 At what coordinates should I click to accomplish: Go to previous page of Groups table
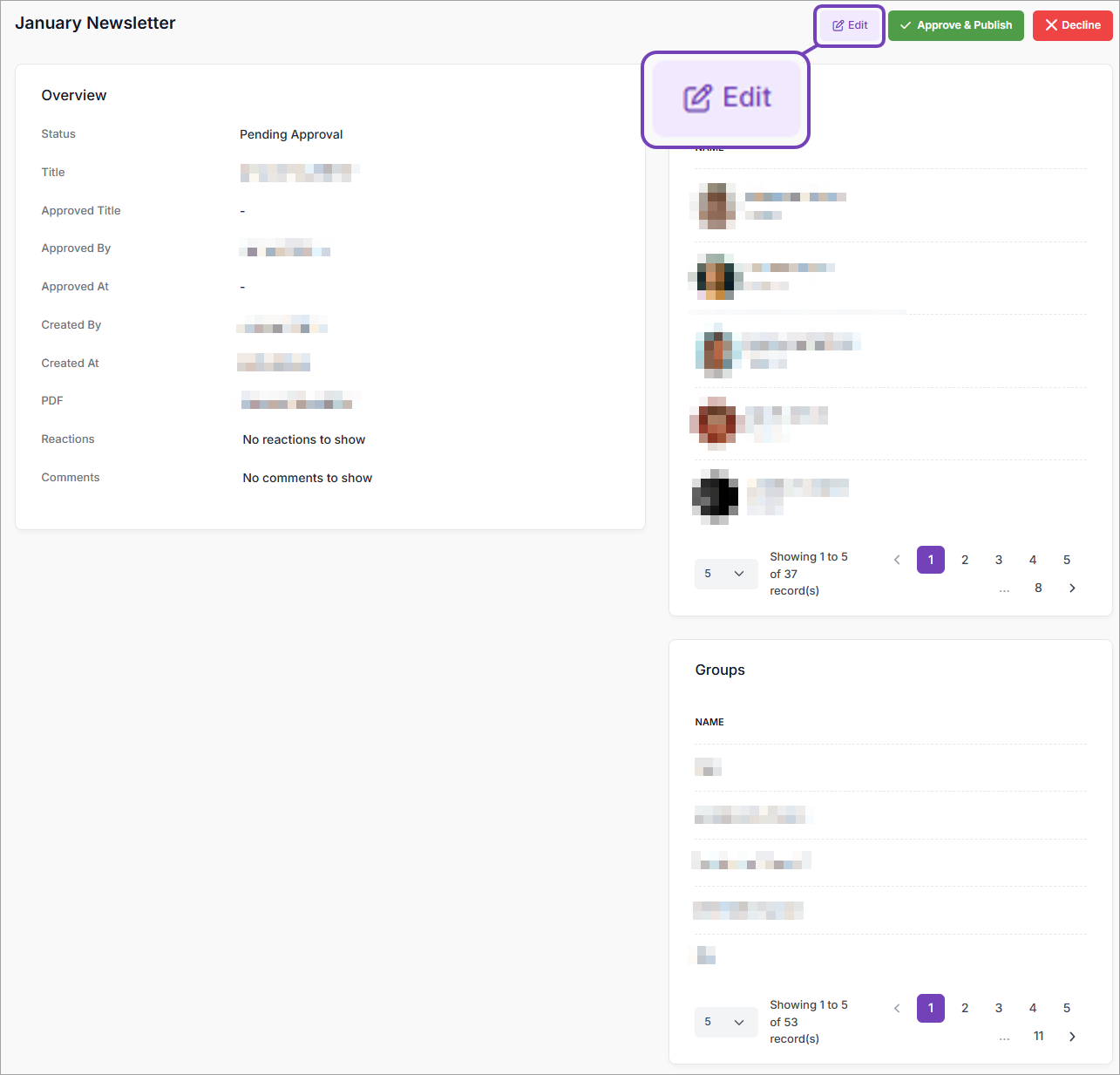pyautogui.click(x=897, y=1008)
